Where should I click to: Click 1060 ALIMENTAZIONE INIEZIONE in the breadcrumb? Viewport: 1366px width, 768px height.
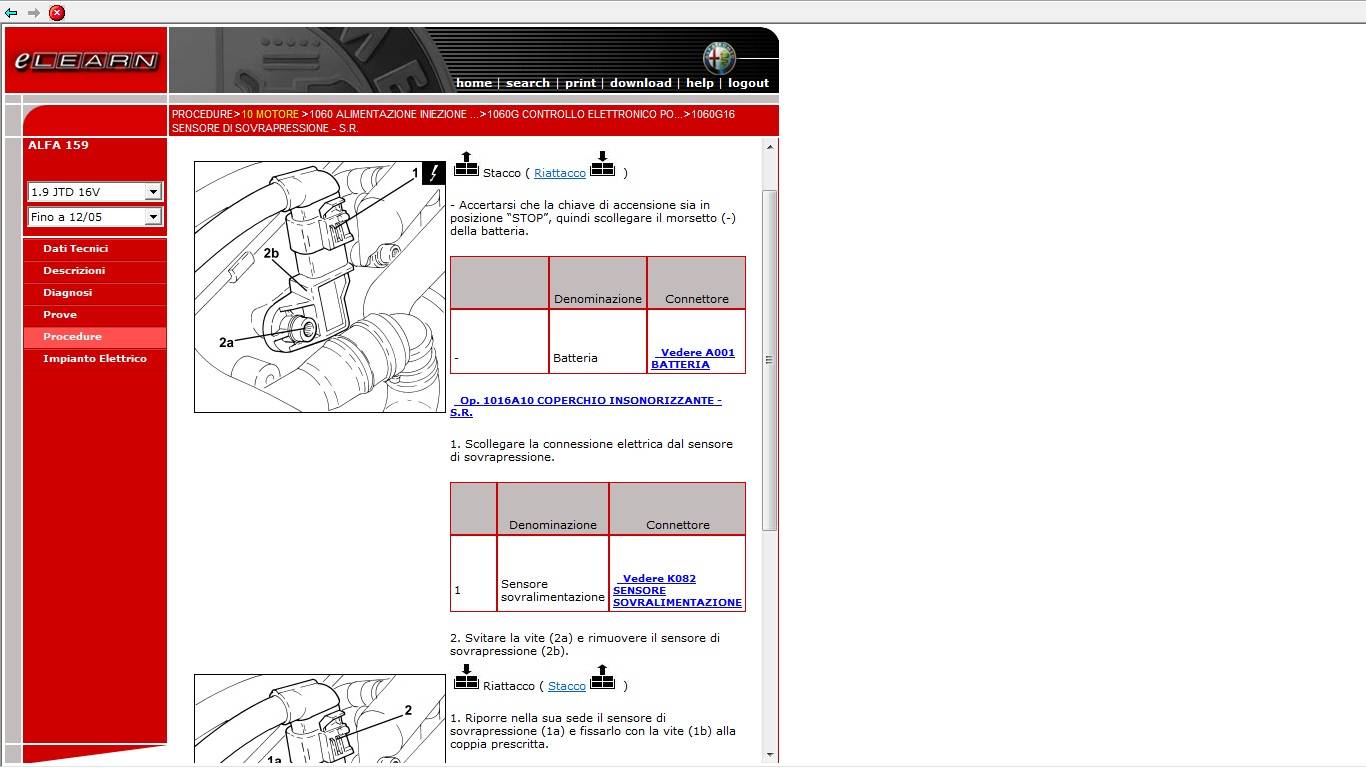(394, 115)
